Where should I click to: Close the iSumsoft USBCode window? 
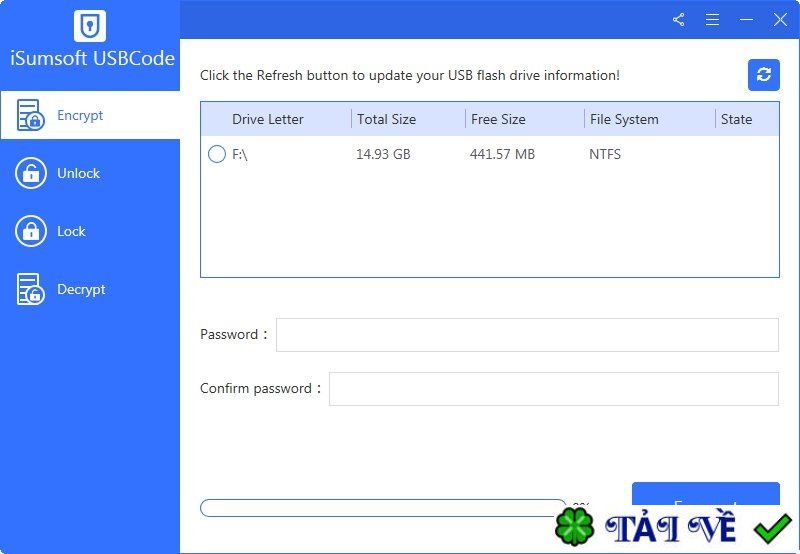780,20
